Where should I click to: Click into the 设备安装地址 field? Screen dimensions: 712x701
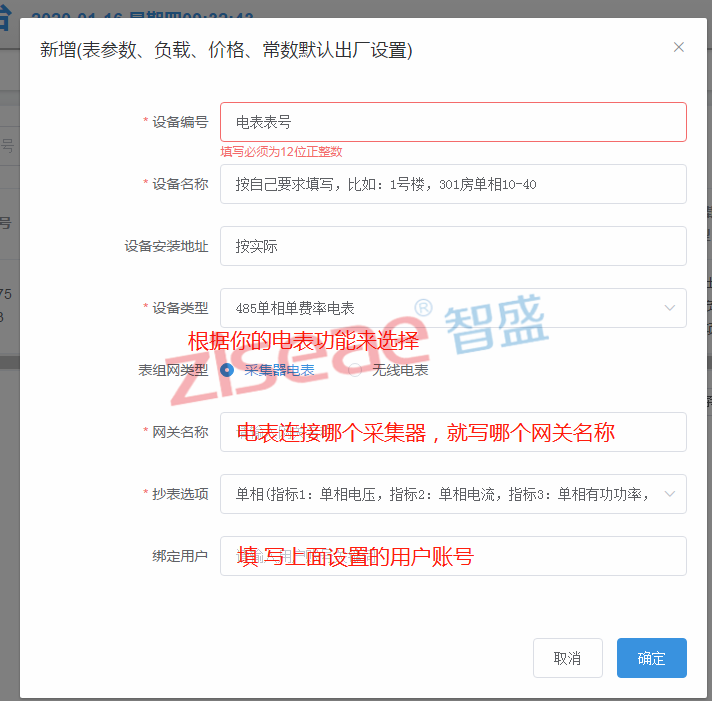(x=453, y=246)
